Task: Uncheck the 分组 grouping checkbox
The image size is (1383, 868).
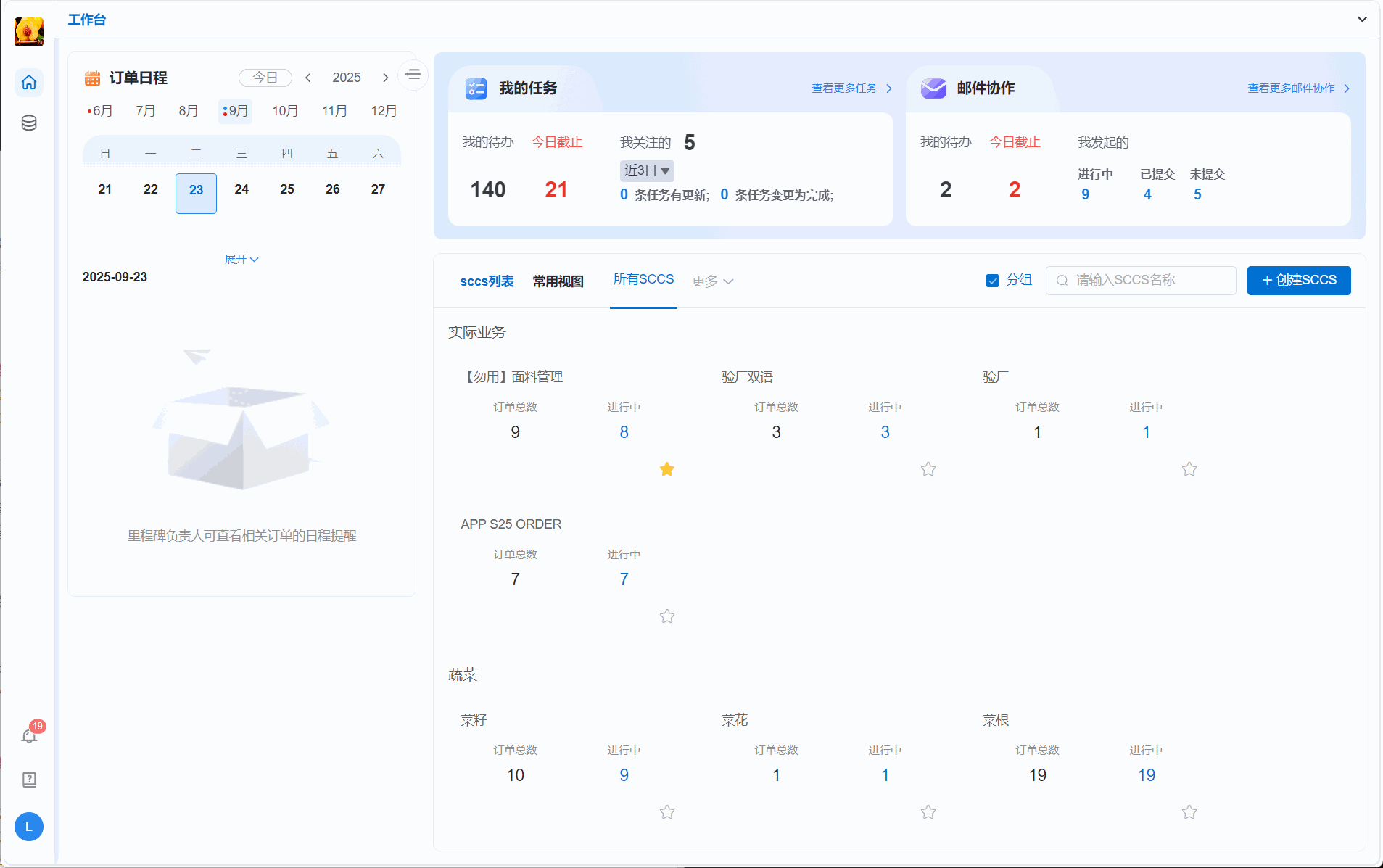Action: pos(992,281)
